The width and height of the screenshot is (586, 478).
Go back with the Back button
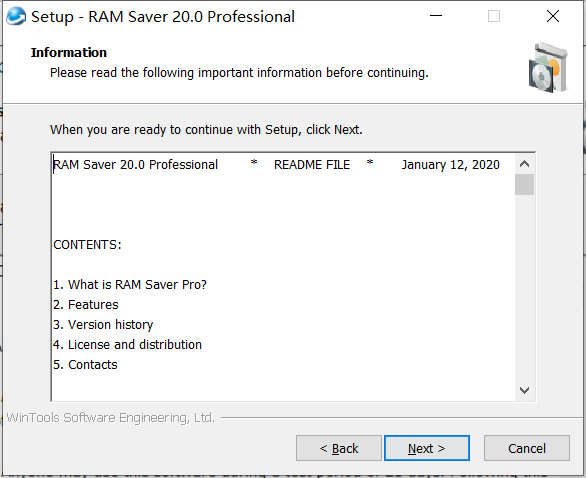pyautogui.click(x=339, y=448)
